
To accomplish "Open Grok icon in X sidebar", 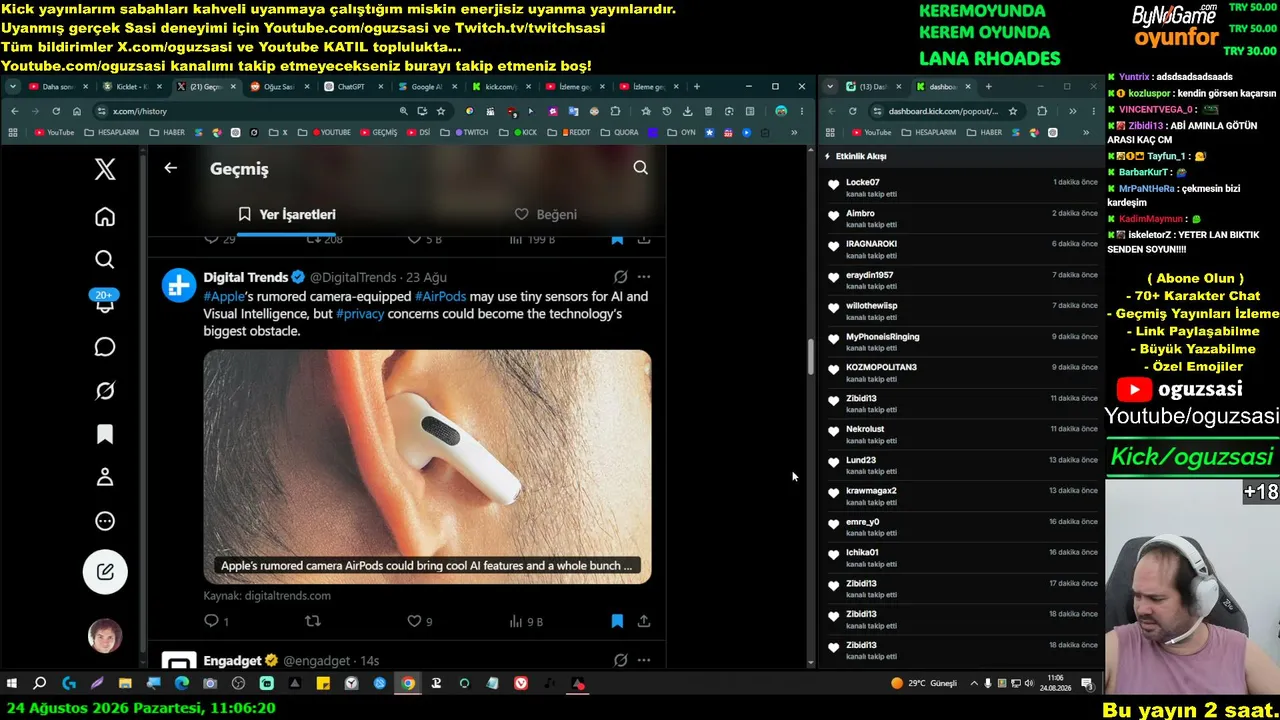I will (105, 391).
